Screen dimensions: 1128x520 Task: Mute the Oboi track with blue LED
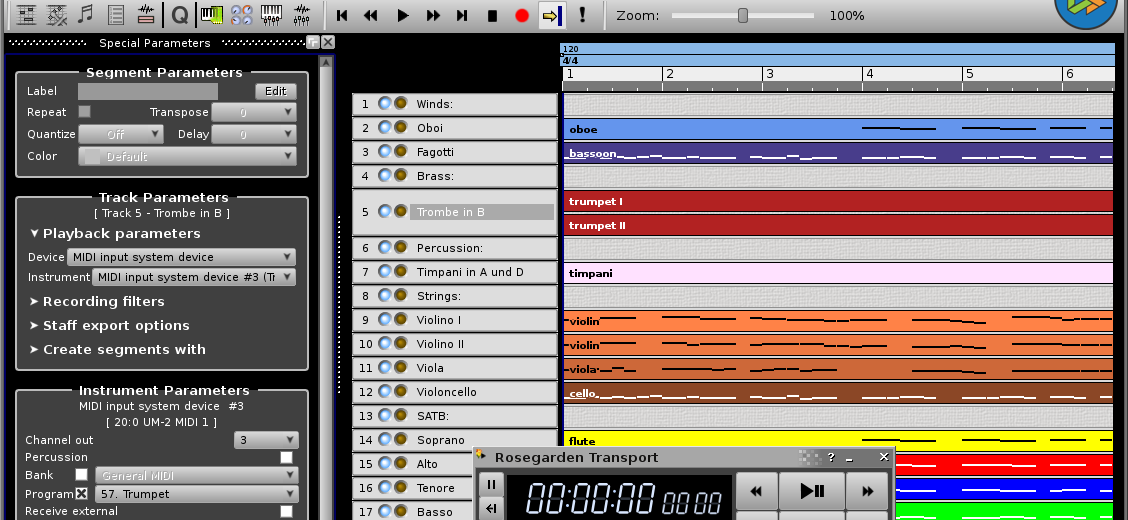pyautogui.click(x=385, y=128)
